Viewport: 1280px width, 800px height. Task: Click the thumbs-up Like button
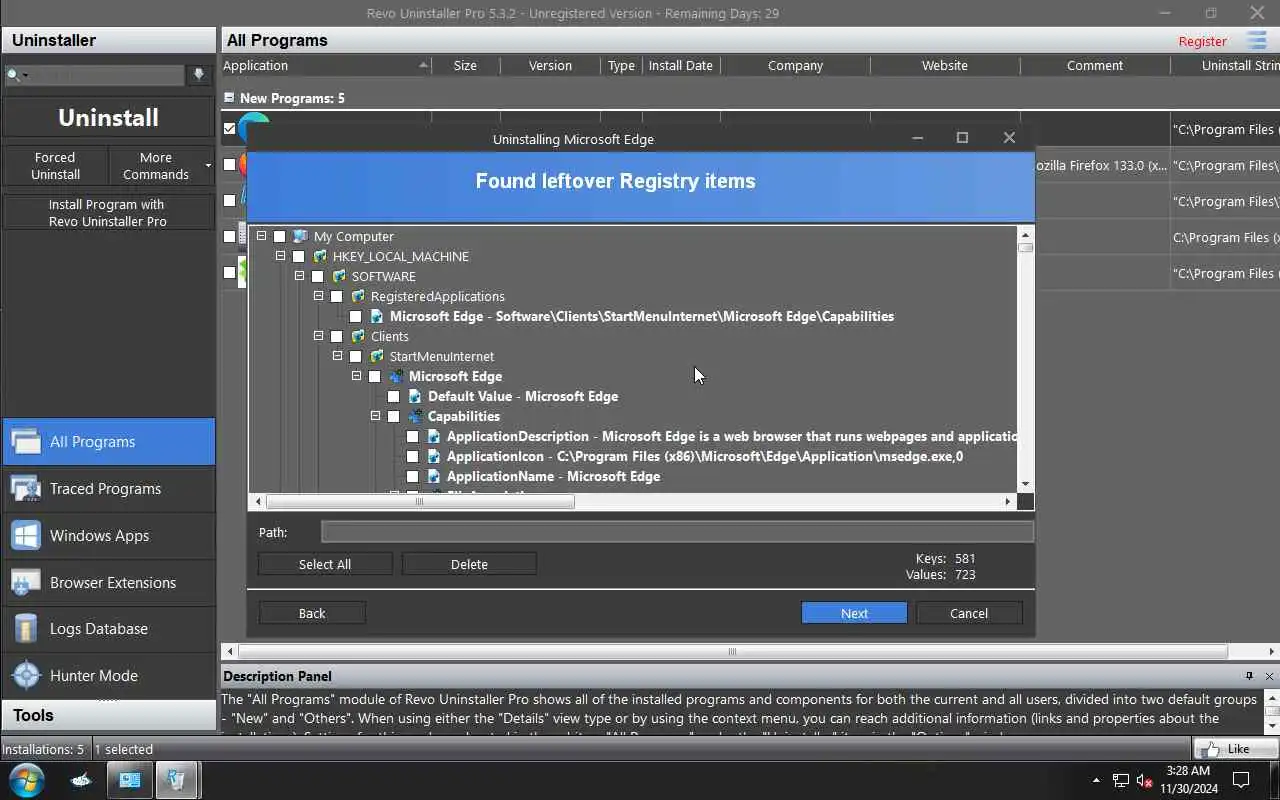tap(1236, 749)
